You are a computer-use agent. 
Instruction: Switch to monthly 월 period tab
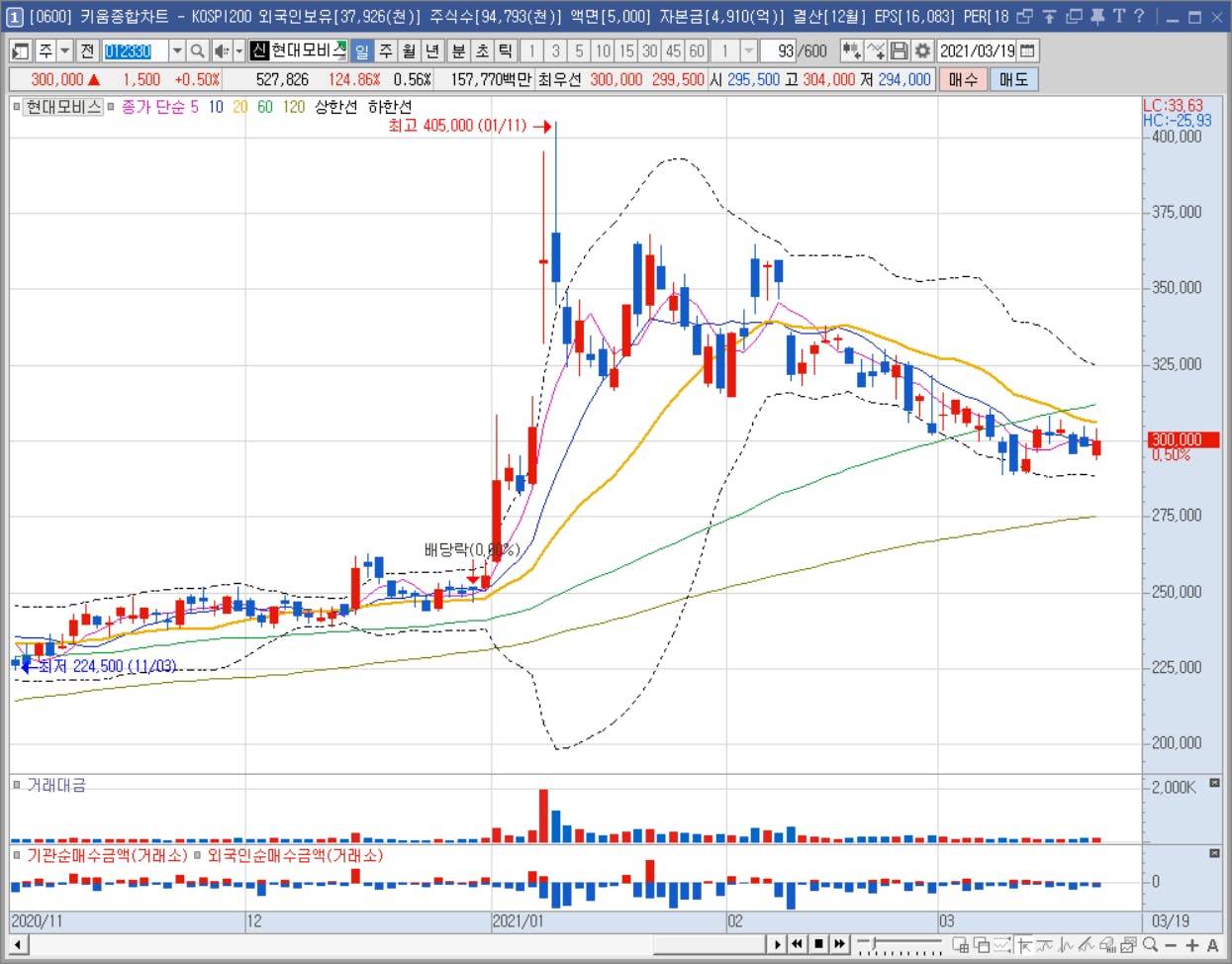(409, 50)
